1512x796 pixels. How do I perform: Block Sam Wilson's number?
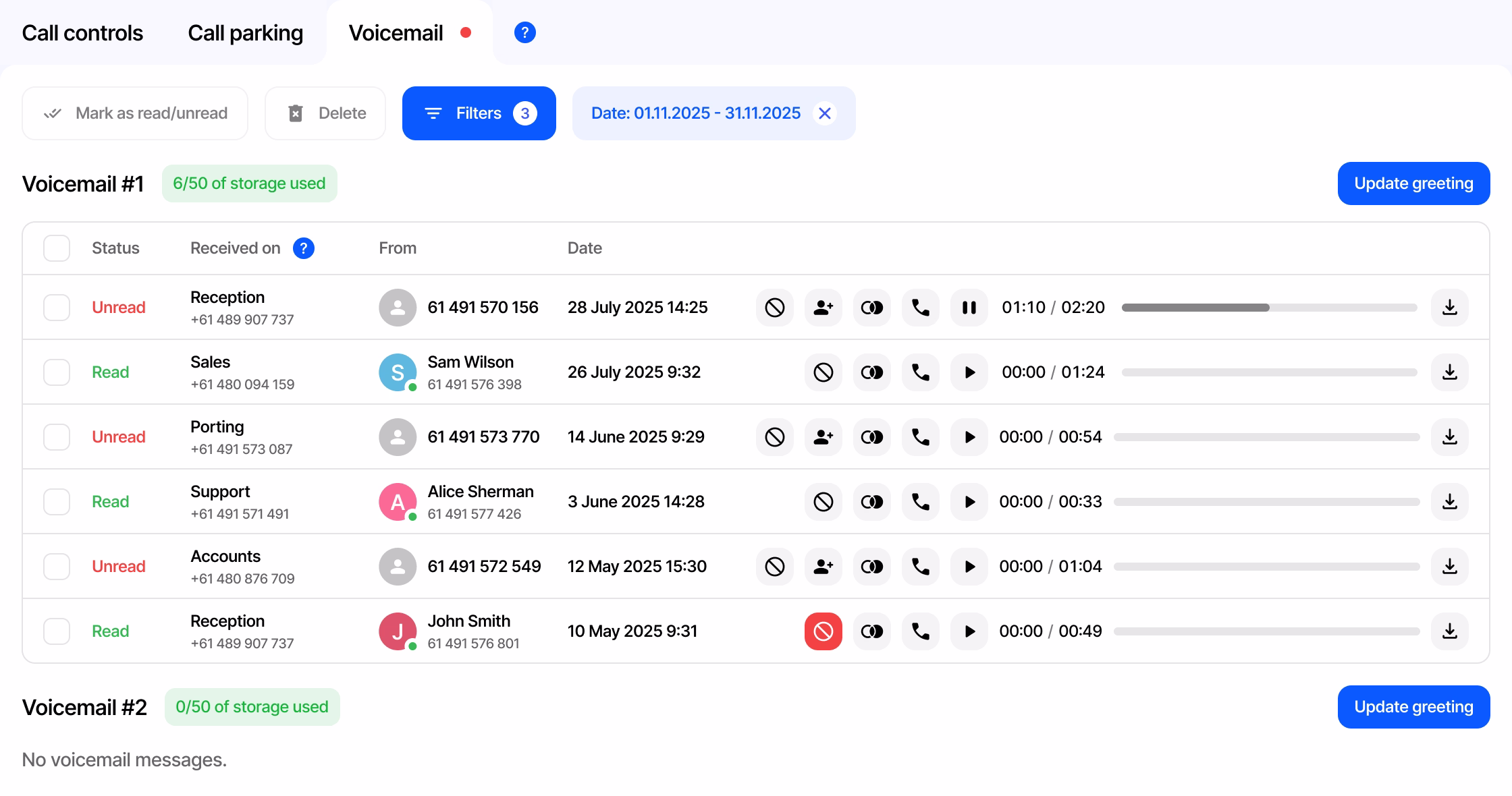[823, 372]
